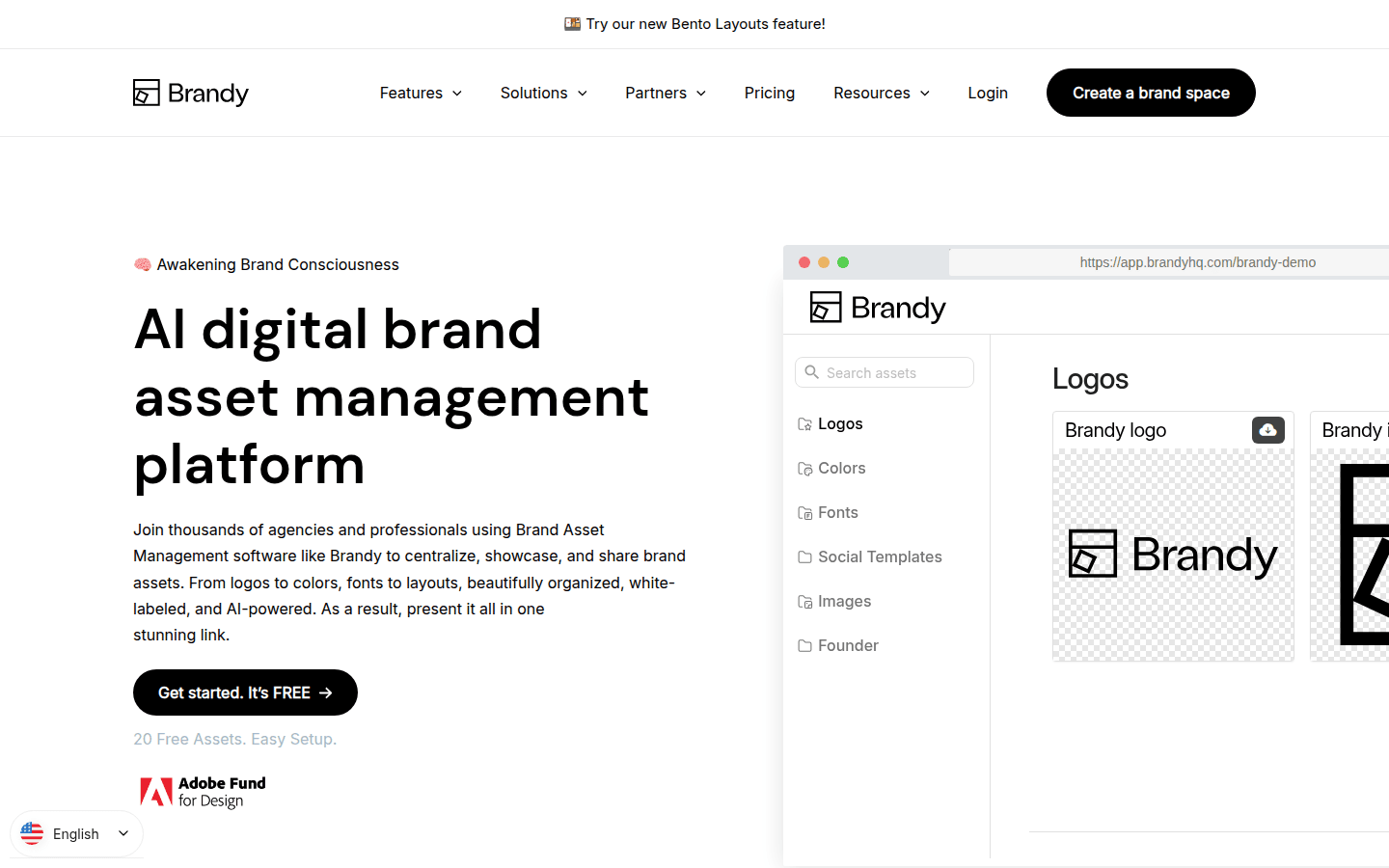Select Logos in the demo sidebar
The height and width of the screenshot is (868, 1389).
coord(840,423)
